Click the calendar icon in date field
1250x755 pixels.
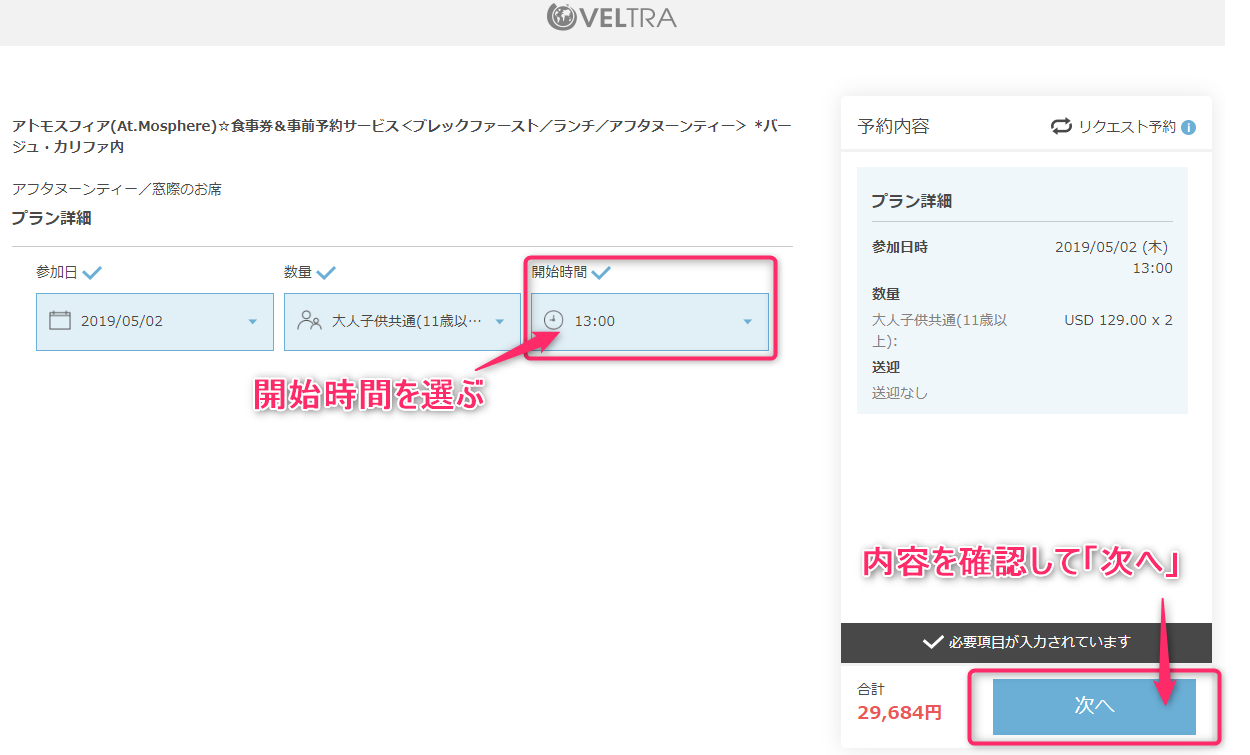point(60,321)
